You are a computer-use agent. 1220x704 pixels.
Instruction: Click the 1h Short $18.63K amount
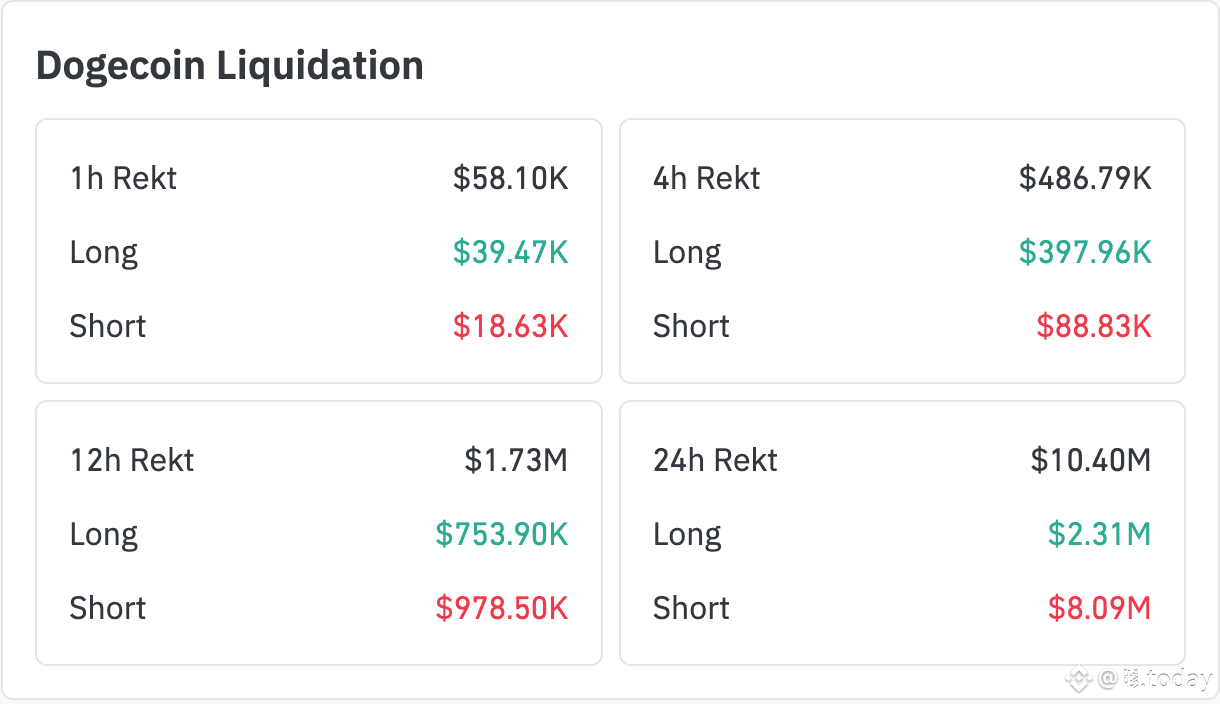510,327
